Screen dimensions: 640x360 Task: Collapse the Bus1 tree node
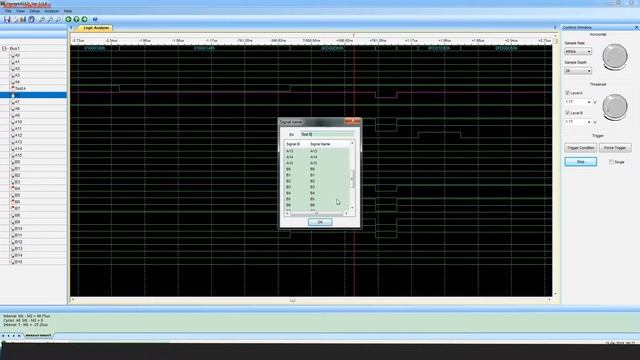(4, 48)
